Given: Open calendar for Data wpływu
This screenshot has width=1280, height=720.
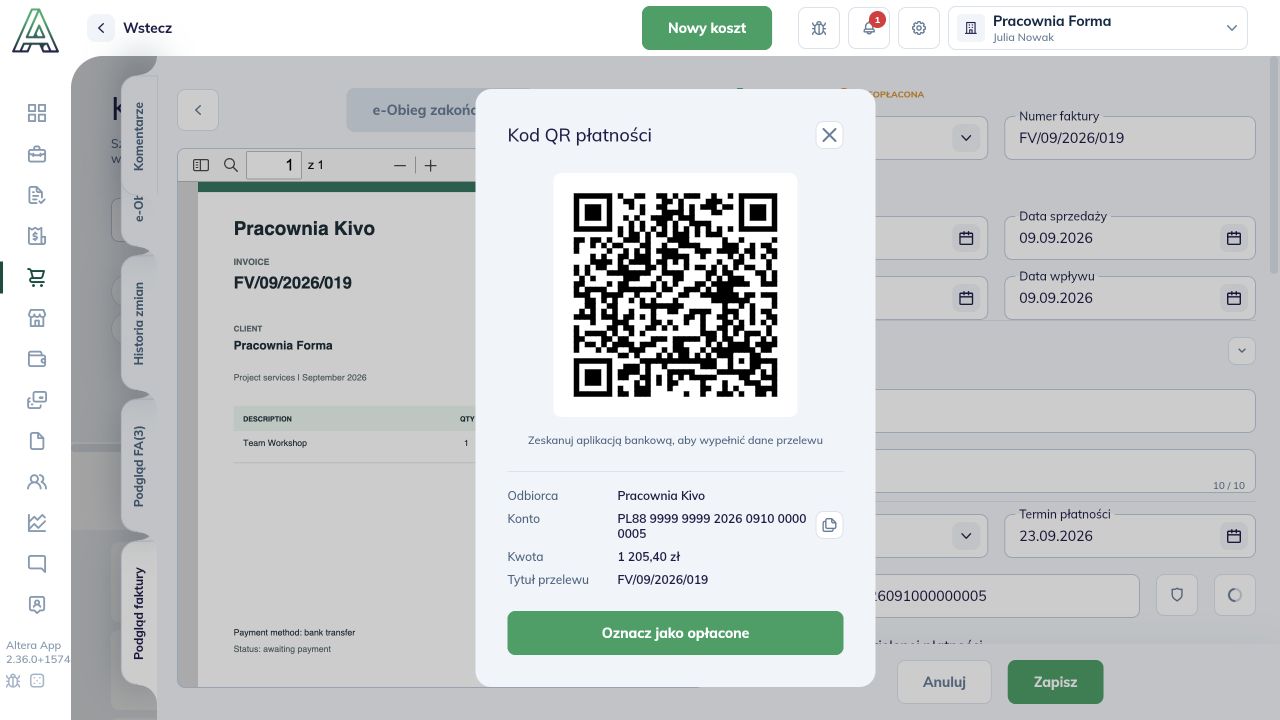Looking at the screenshot, I should [1234, 298].
